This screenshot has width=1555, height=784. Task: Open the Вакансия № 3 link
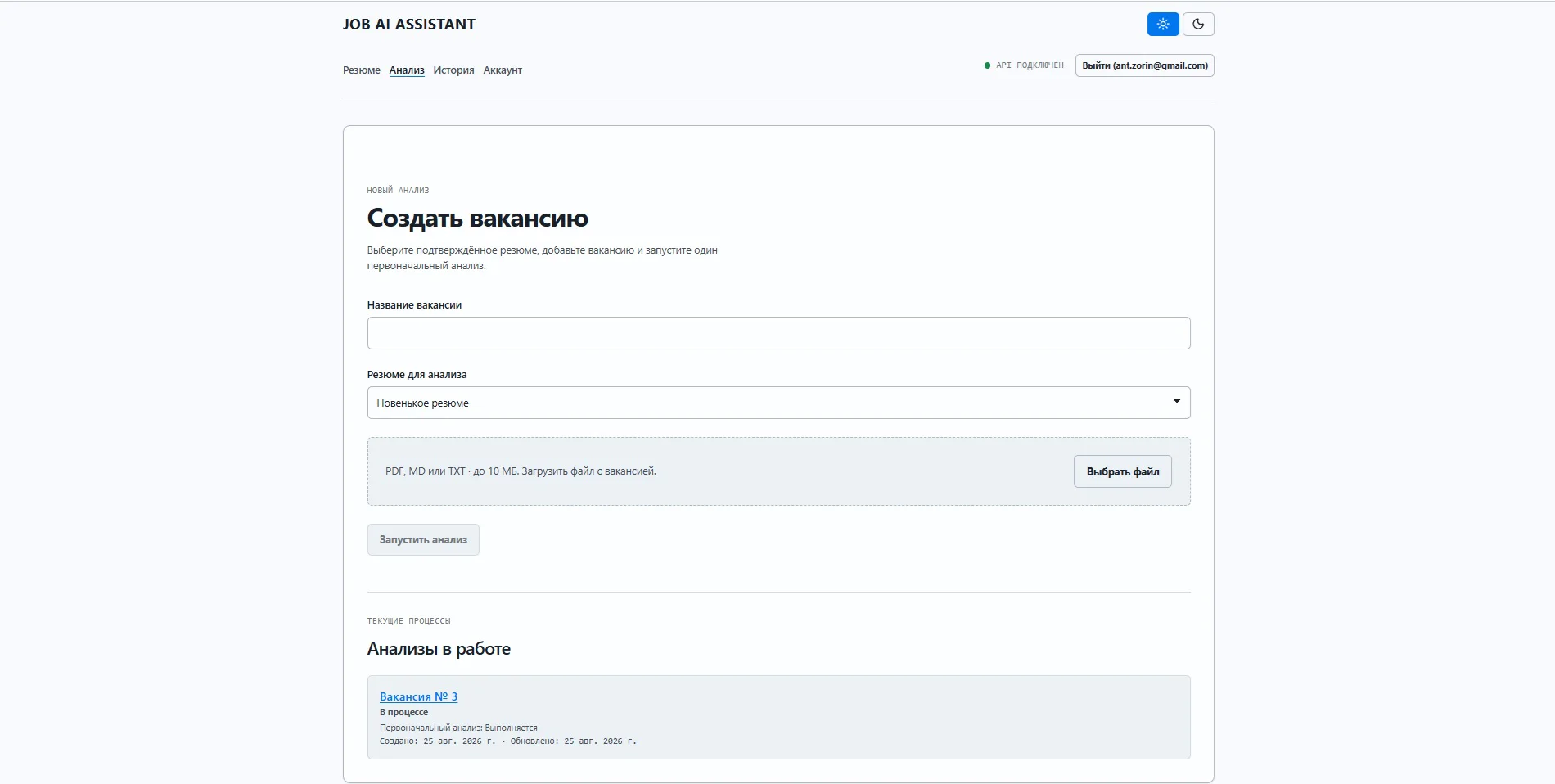(x=418, y=696)
